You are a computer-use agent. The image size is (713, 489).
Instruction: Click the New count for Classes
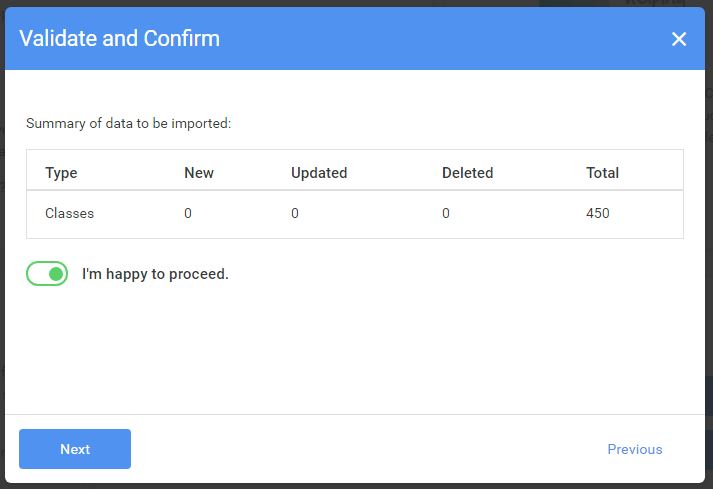pyautogui.click(x=188, y=213)
